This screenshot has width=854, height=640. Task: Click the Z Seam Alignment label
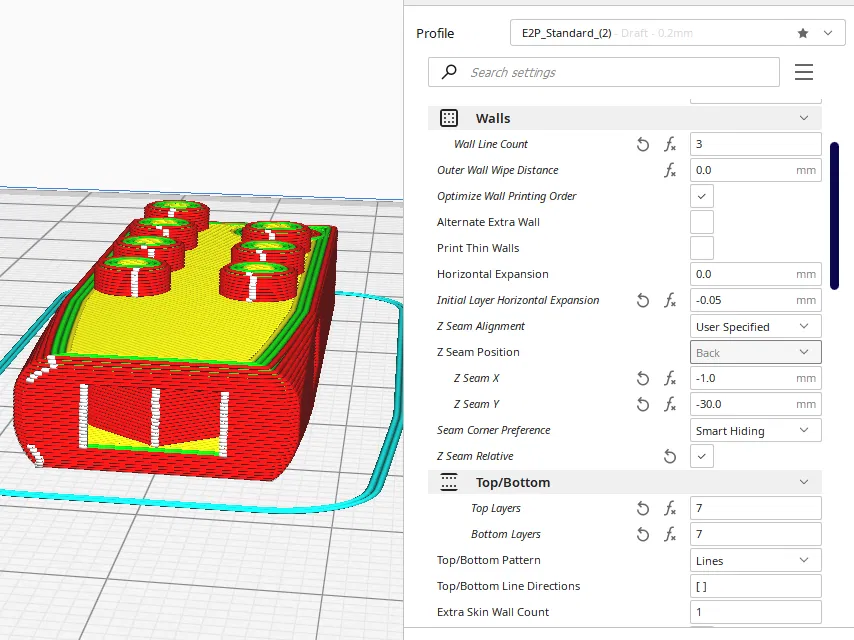[480, 326]
